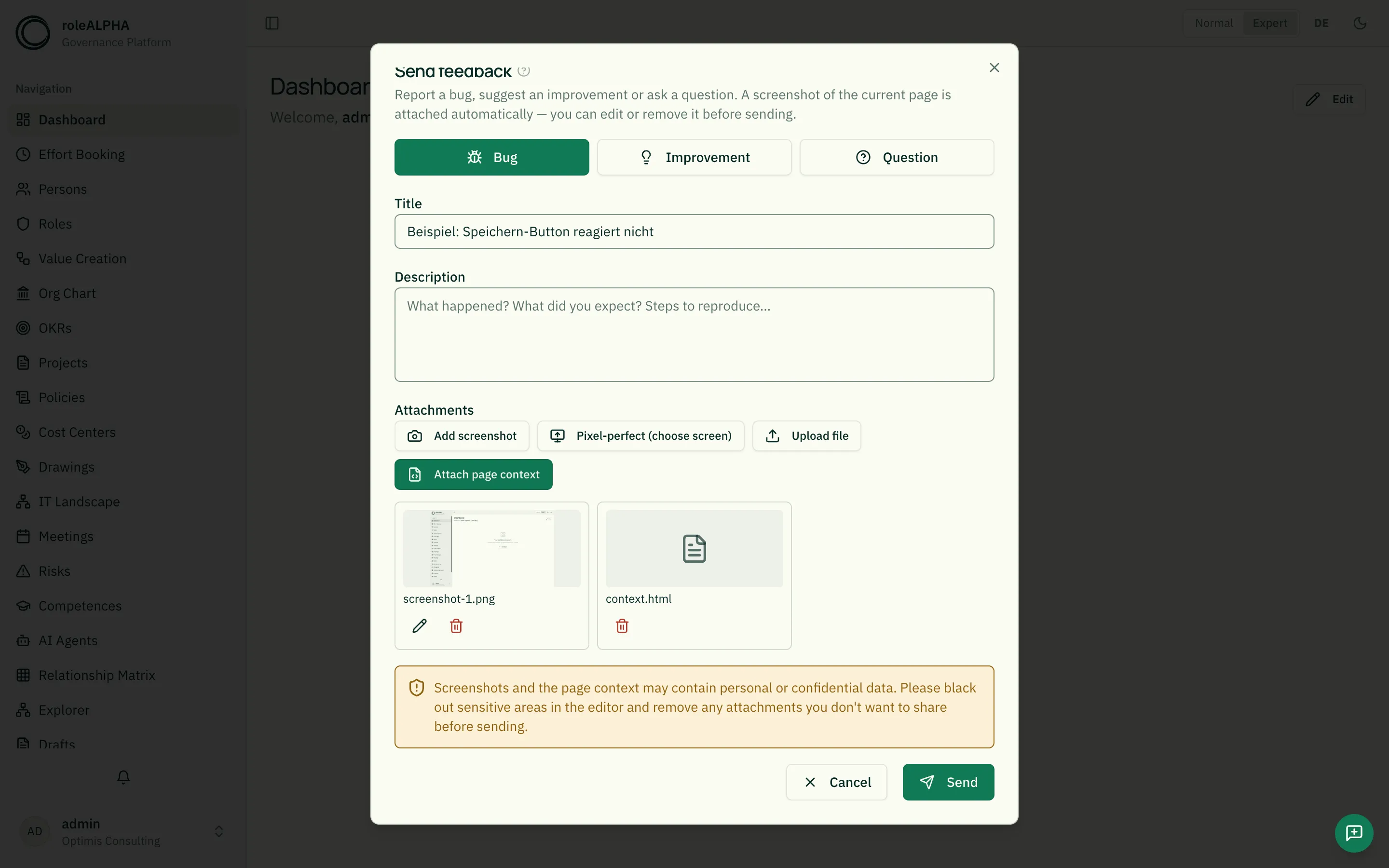Click the dashboard Edit button
This screenshot has width=1389, height=868.
(1329, 99)
